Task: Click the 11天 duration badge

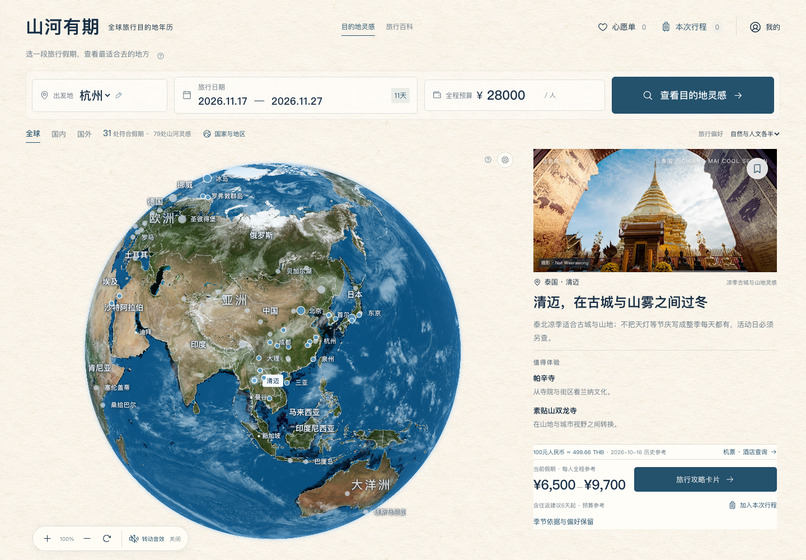Action: (x=400, y=95)
